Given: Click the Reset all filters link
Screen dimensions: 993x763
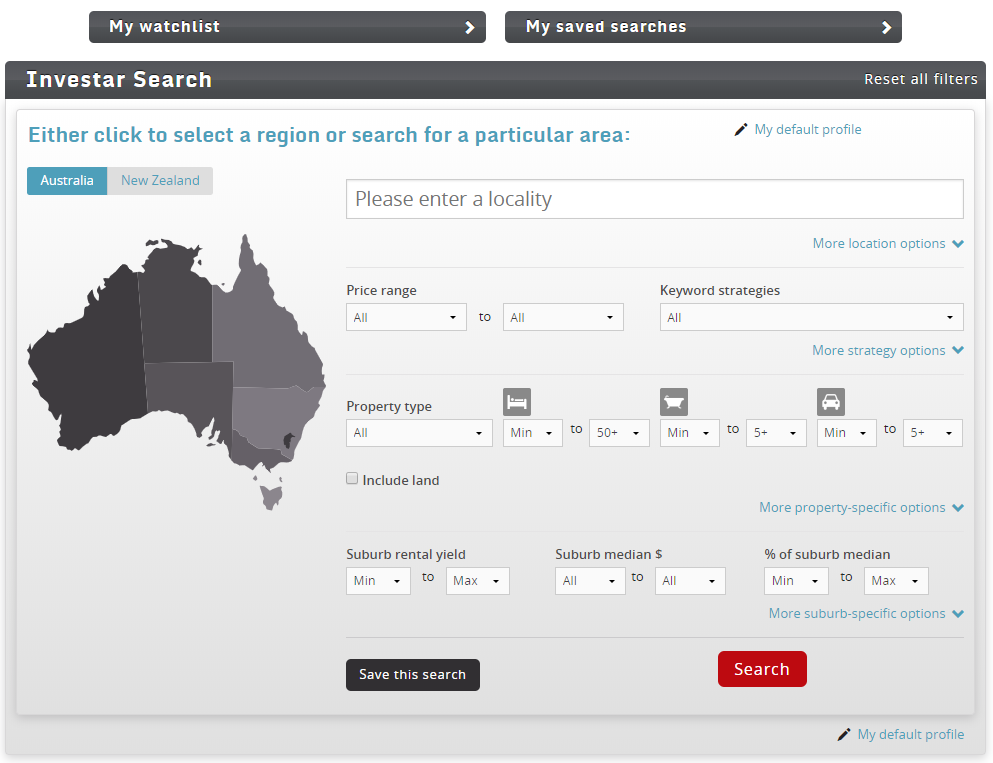Looking at the screenshot, I should tap(920, 79).
